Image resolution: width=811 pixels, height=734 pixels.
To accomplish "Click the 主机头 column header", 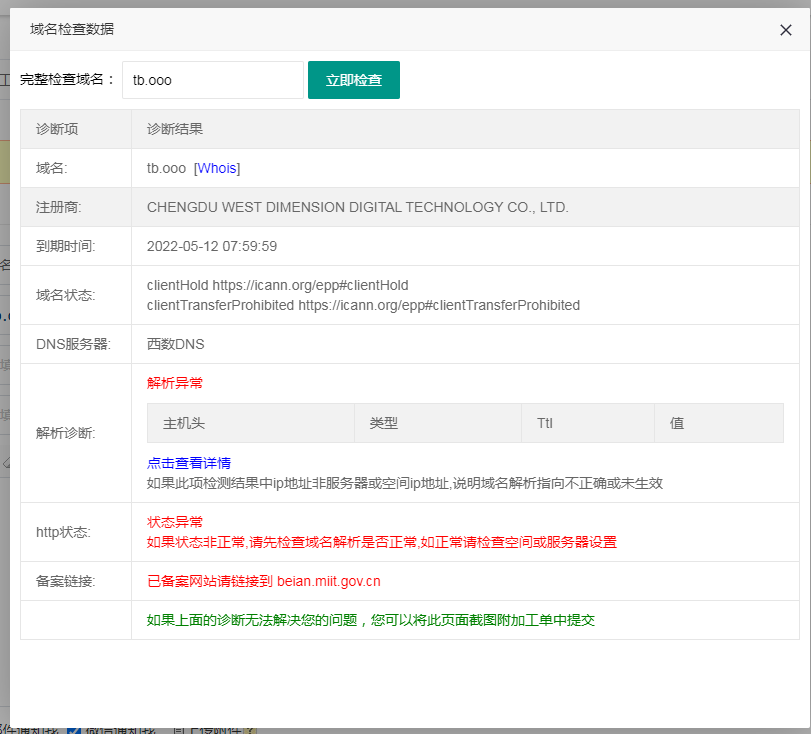I will tap(184, 423).
